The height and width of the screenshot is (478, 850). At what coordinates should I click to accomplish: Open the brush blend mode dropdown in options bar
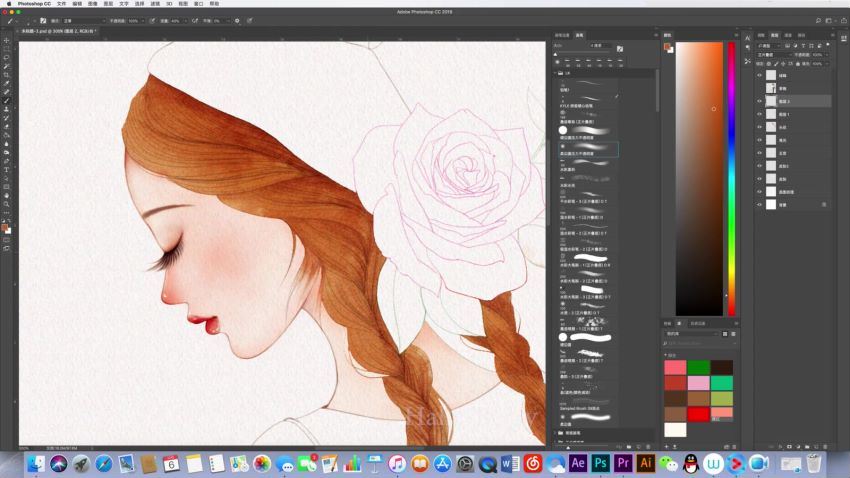pyautogui.click(x=85, y=20)
